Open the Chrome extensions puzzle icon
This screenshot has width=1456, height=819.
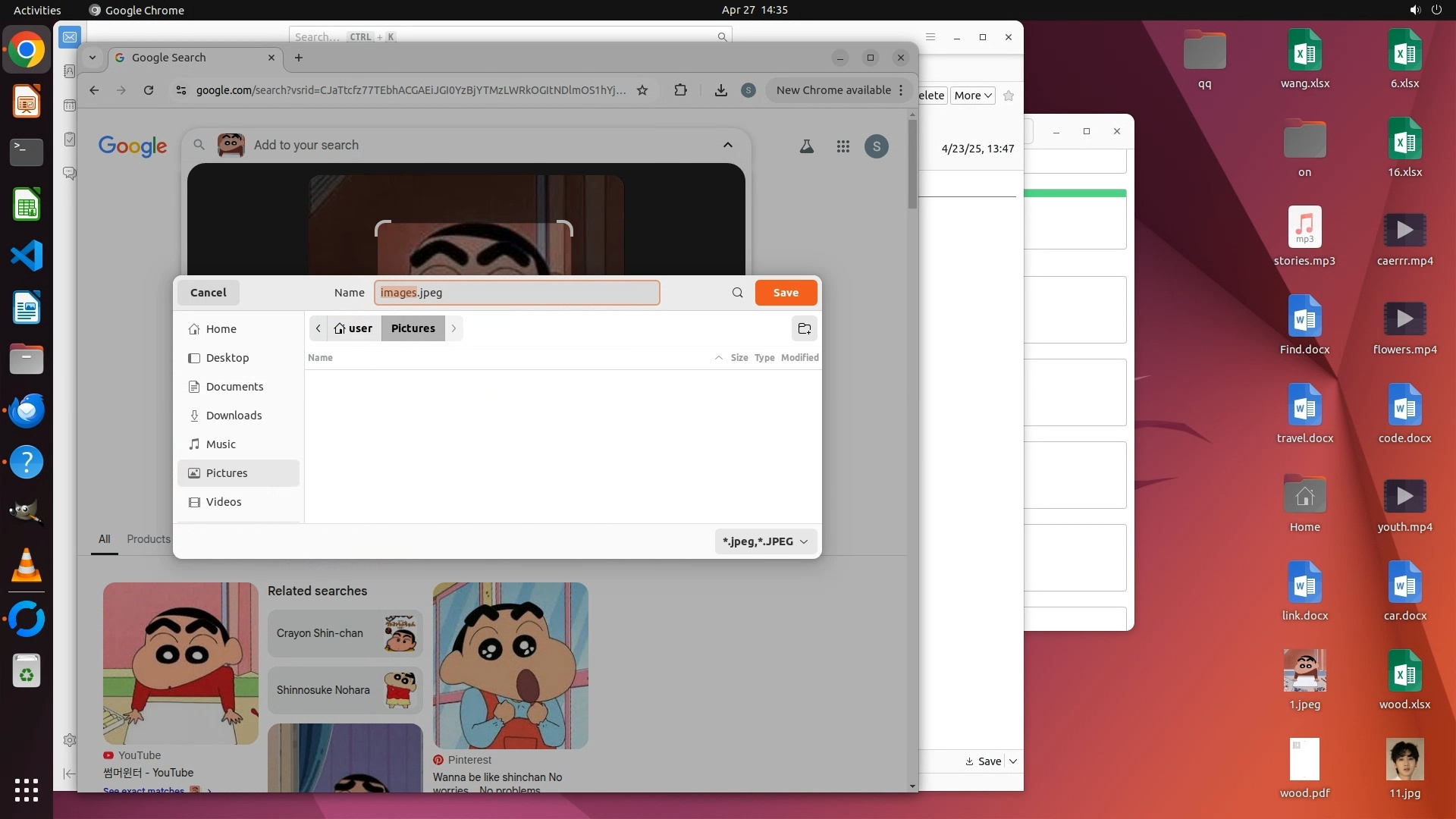click(x=680, y=90)
